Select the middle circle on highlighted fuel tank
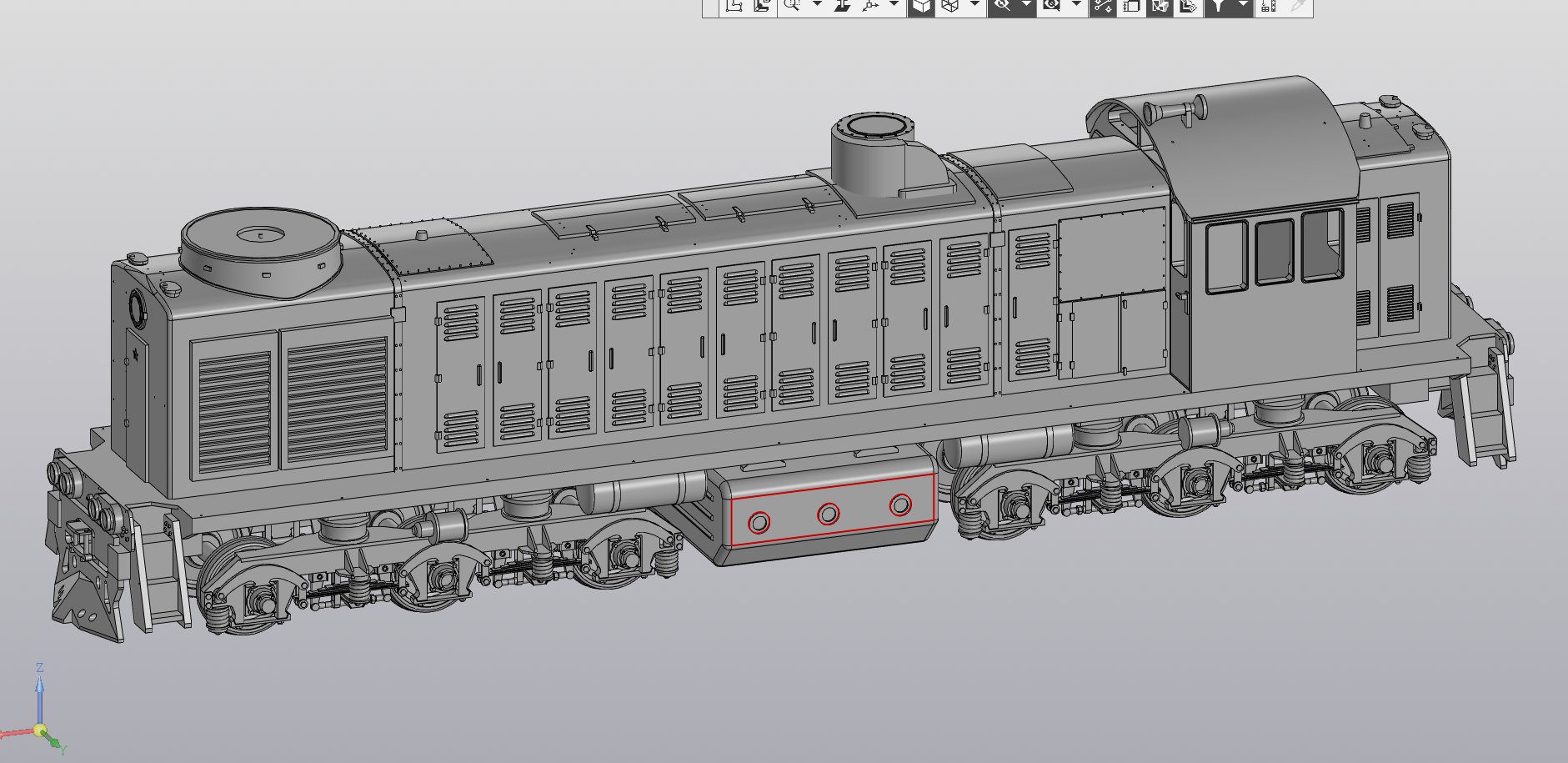This screenshot has height=763, width=1568. 828,514
